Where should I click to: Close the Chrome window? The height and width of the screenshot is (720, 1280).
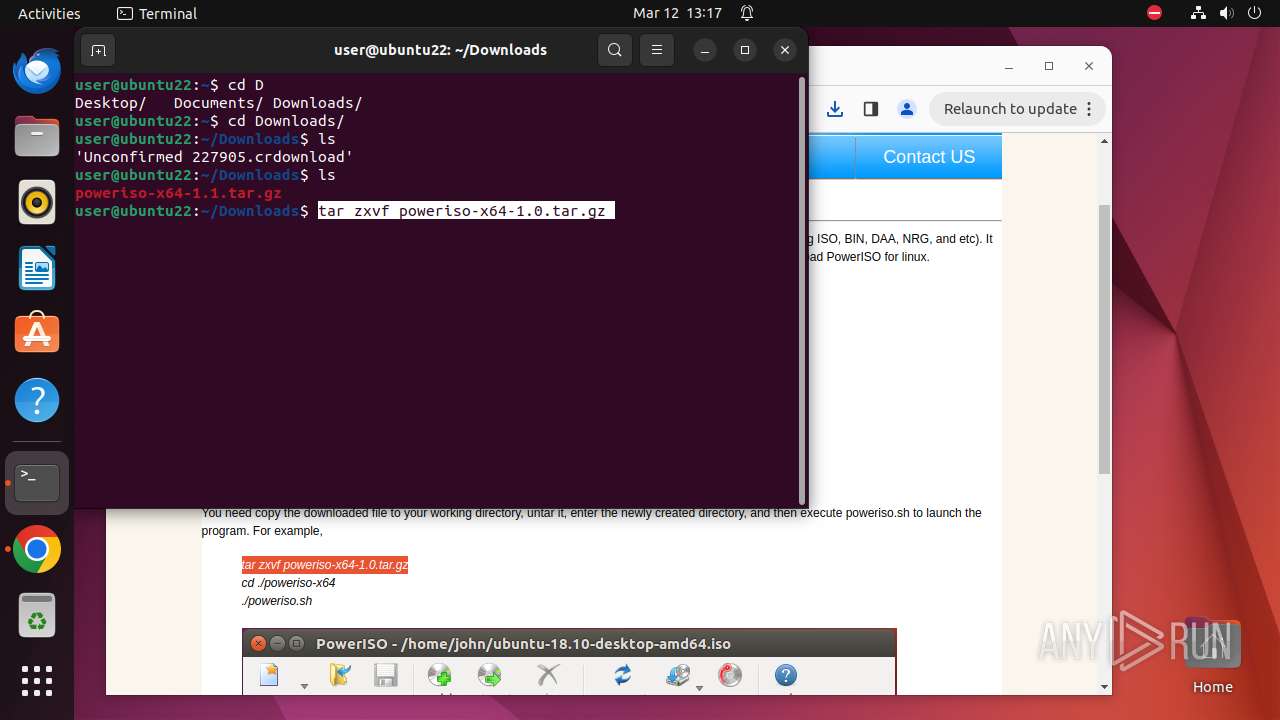(x=1089, y=66)
